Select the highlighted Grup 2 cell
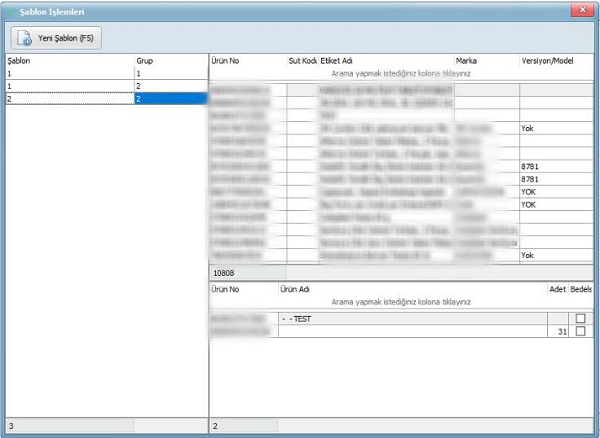The height and width of the screenshot is (438, 600). (x=168, y=100)
